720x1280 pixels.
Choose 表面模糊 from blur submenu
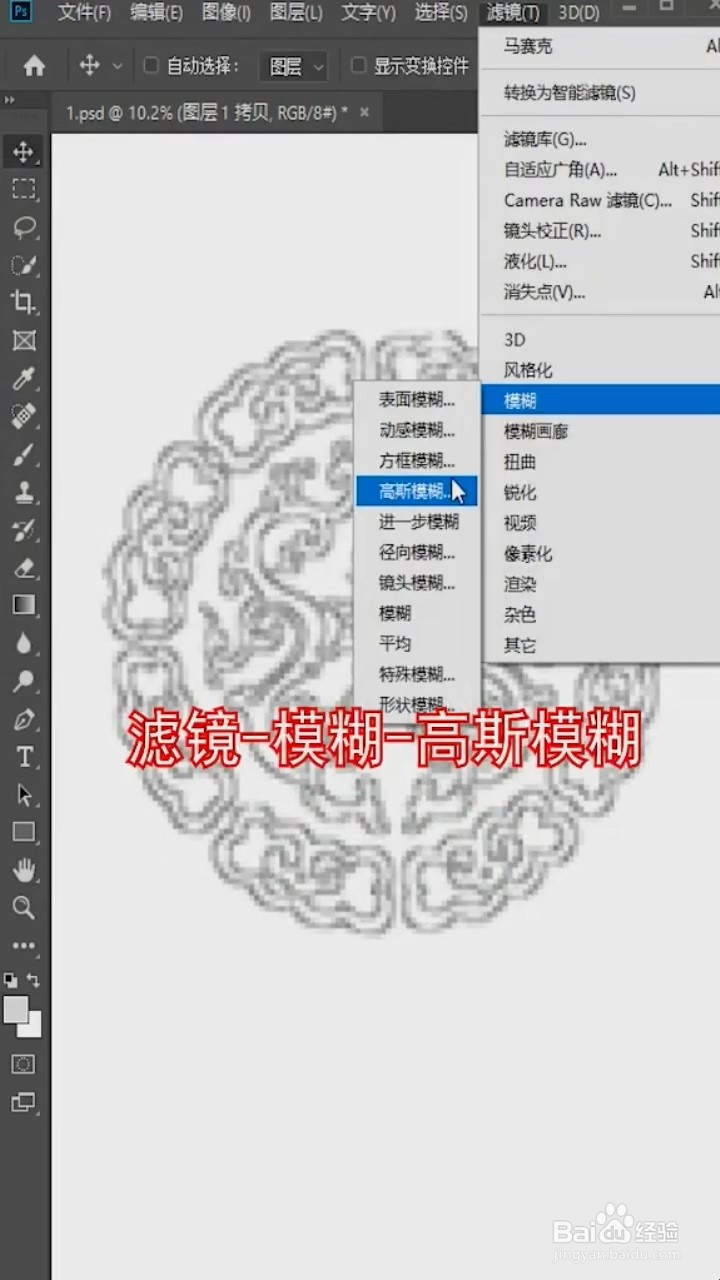[417, 400]
